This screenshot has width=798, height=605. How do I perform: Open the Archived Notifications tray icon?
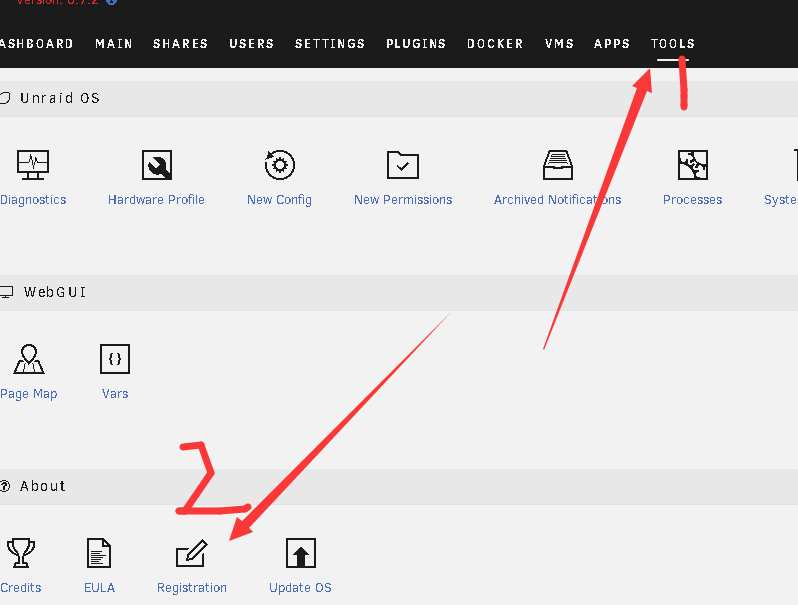click(558, 165)
